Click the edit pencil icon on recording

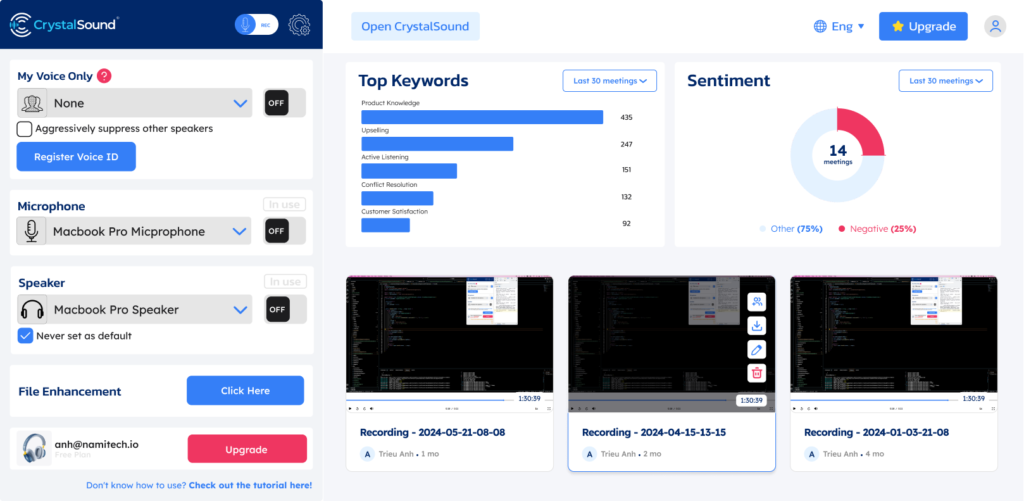[757, 349]
